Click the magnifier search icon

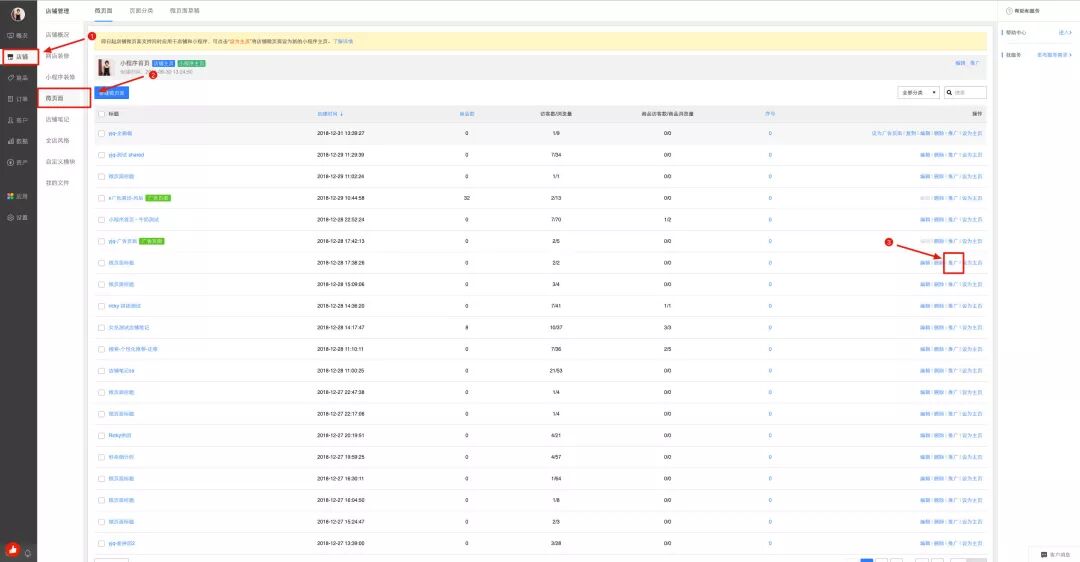pos(949,92)
